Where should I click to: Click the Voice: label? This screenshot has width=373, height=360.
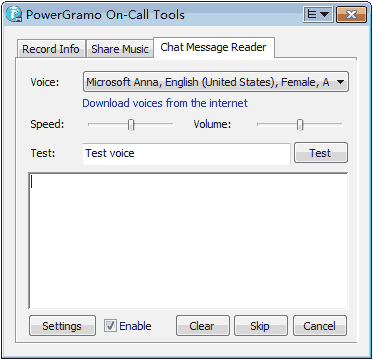pos(45,82)
